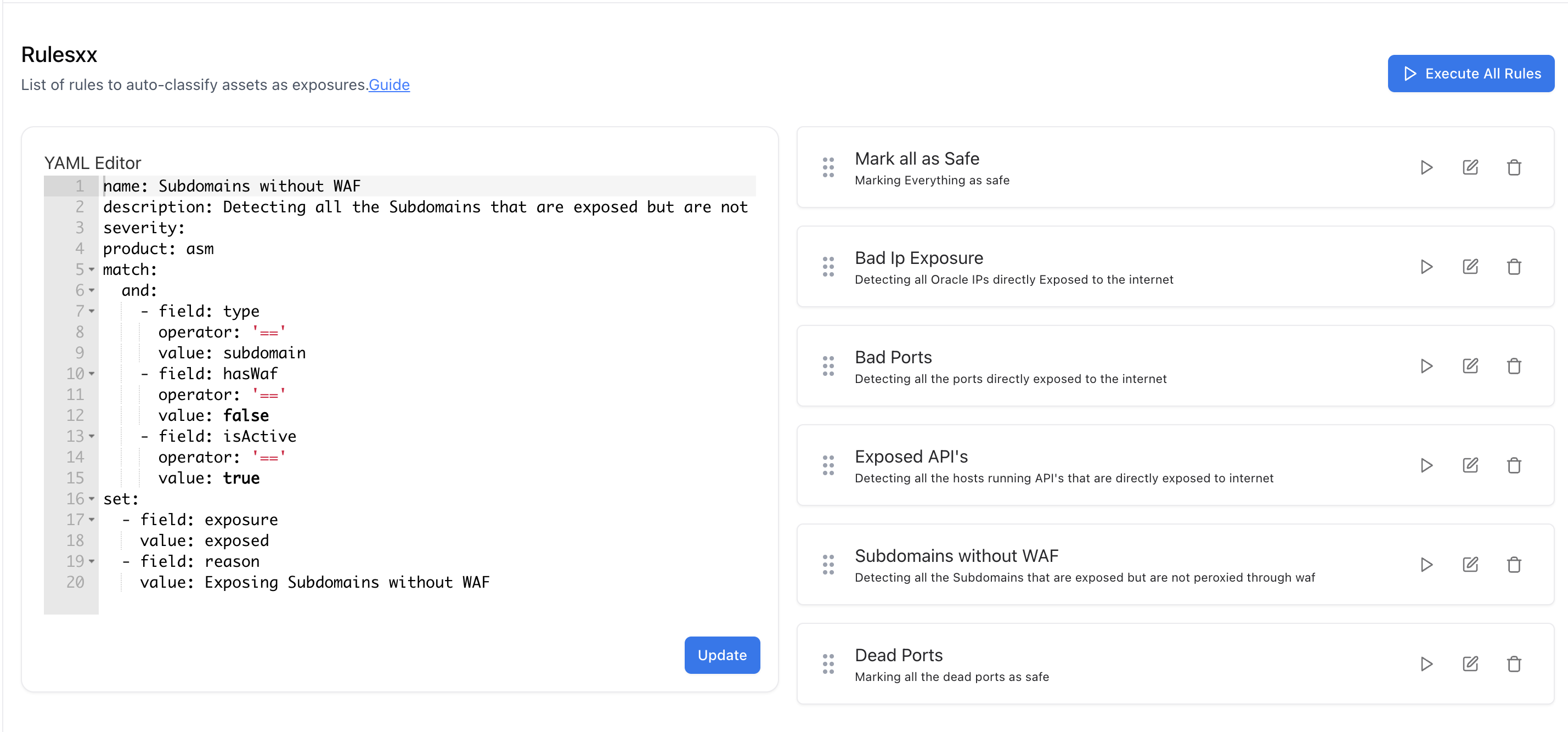The height and width of the screenshot is (732, 1568).
Task: Edit the Bad Ip Exposure rule
Action: tap(1470, 266)
